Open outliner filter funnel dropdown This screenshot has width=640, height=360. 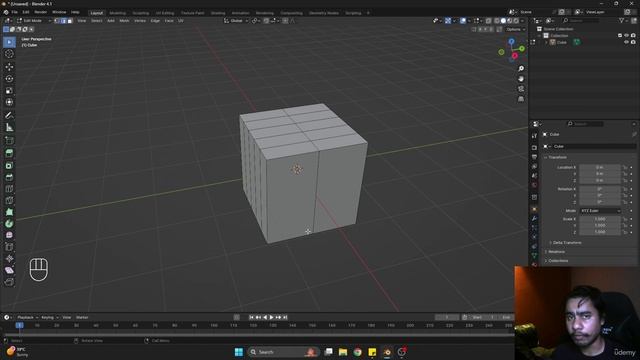(623, 20)
